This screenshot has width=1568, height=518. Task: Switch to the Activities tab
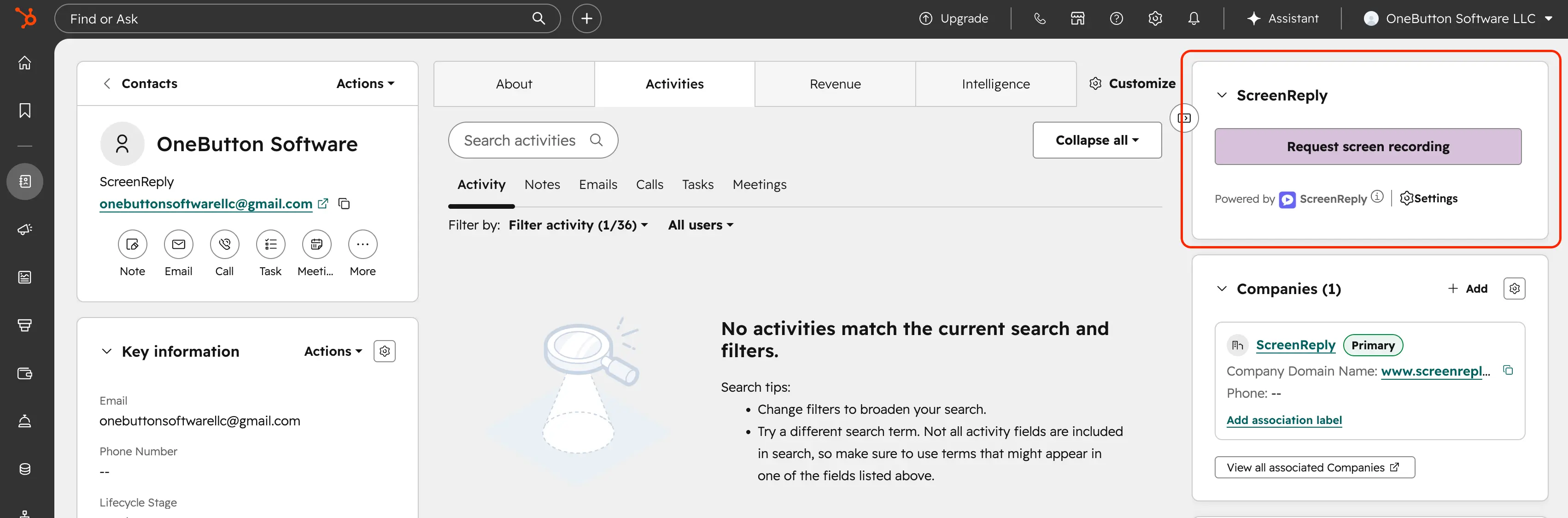coord(674,84)
